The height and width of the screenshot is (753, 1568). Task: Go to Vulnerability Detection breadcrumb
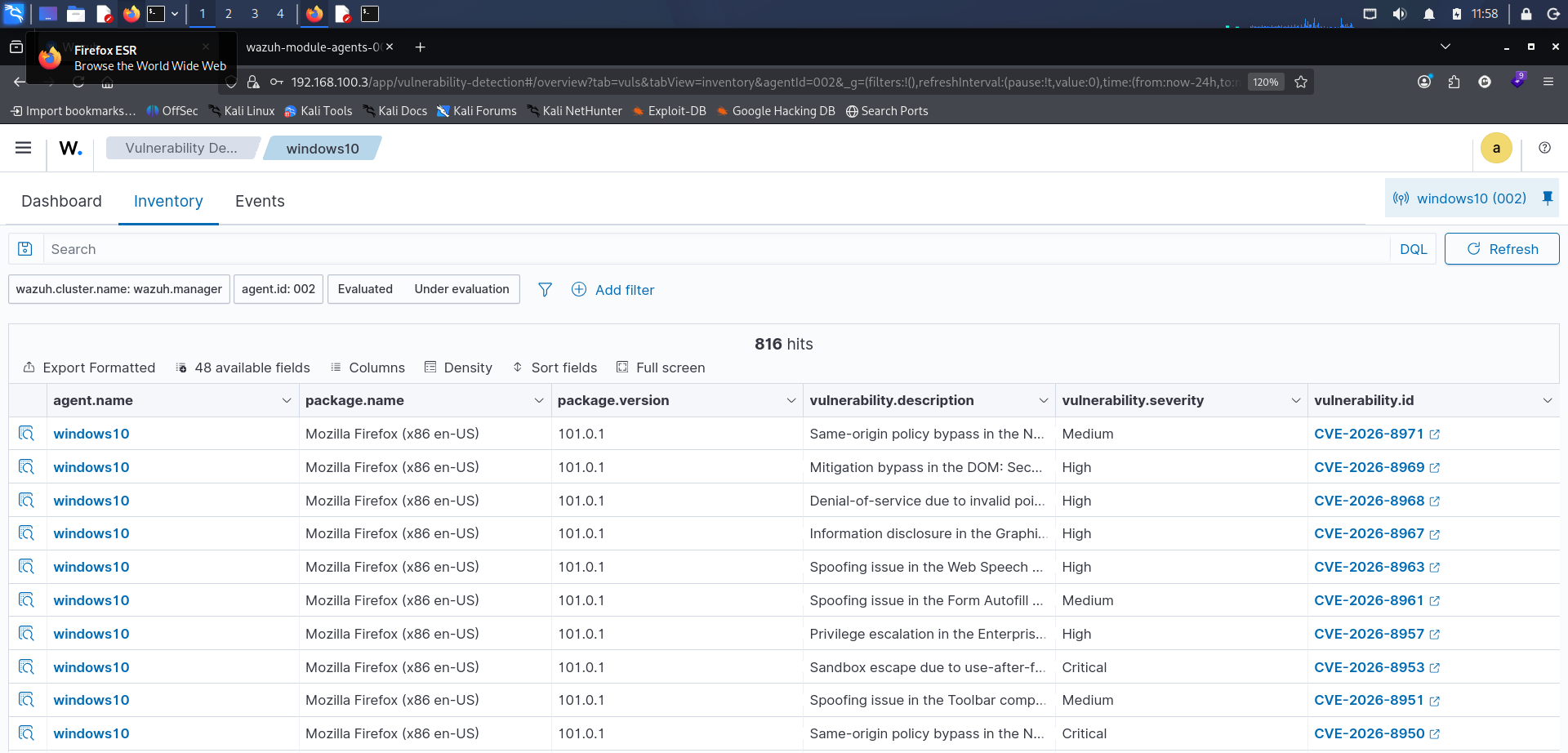pyautogui.click(x=181, y=148)
